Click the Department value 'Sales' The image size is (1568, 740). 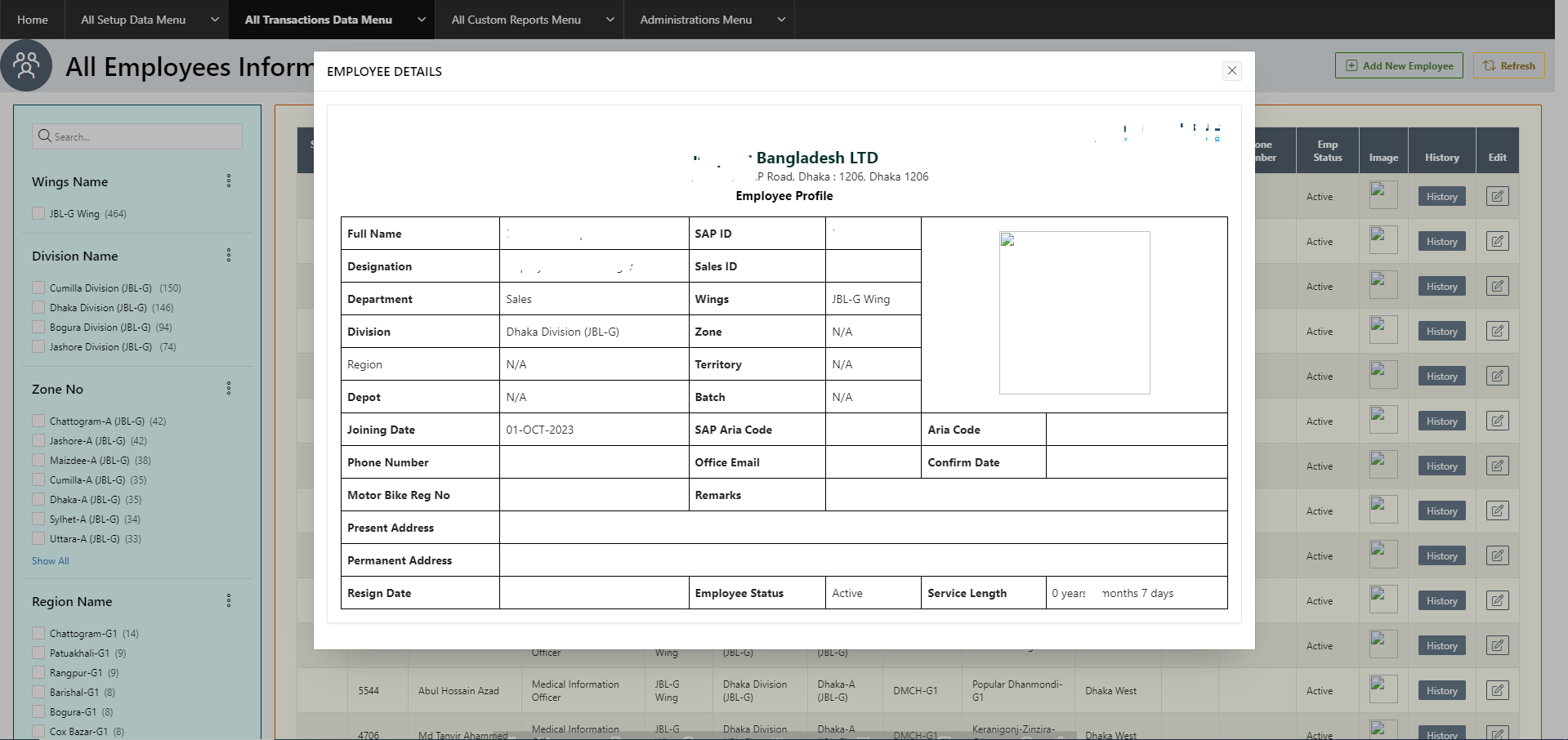519,299
